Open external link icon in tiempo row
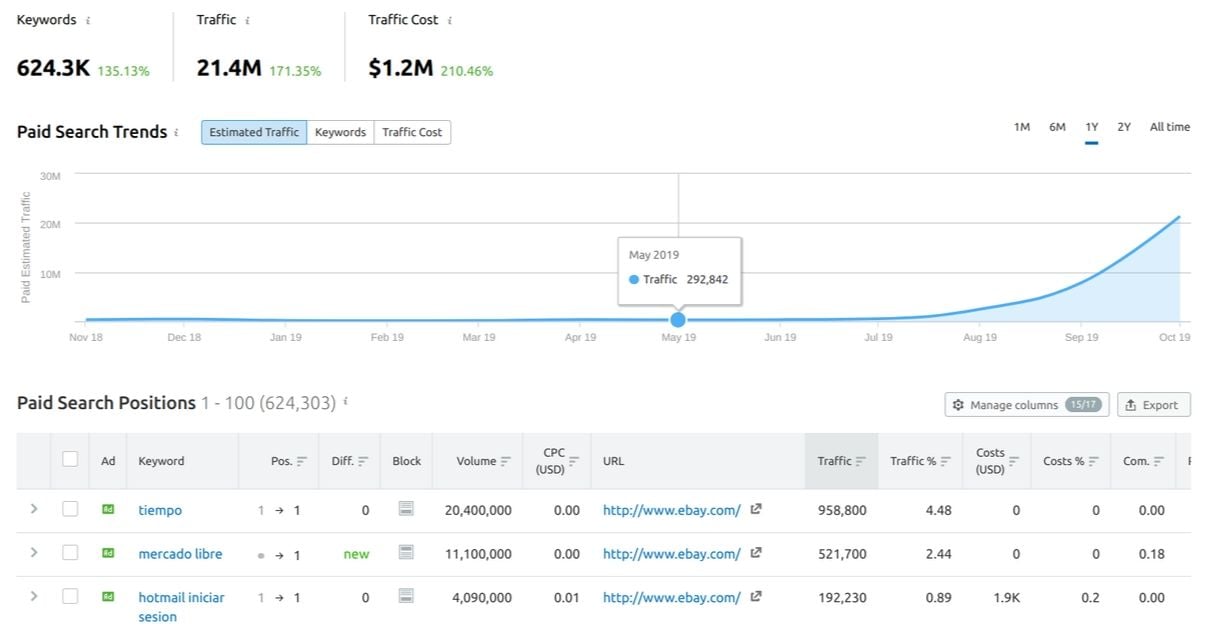Screen dimensions: 1206x635 click(x=756, y=509)
